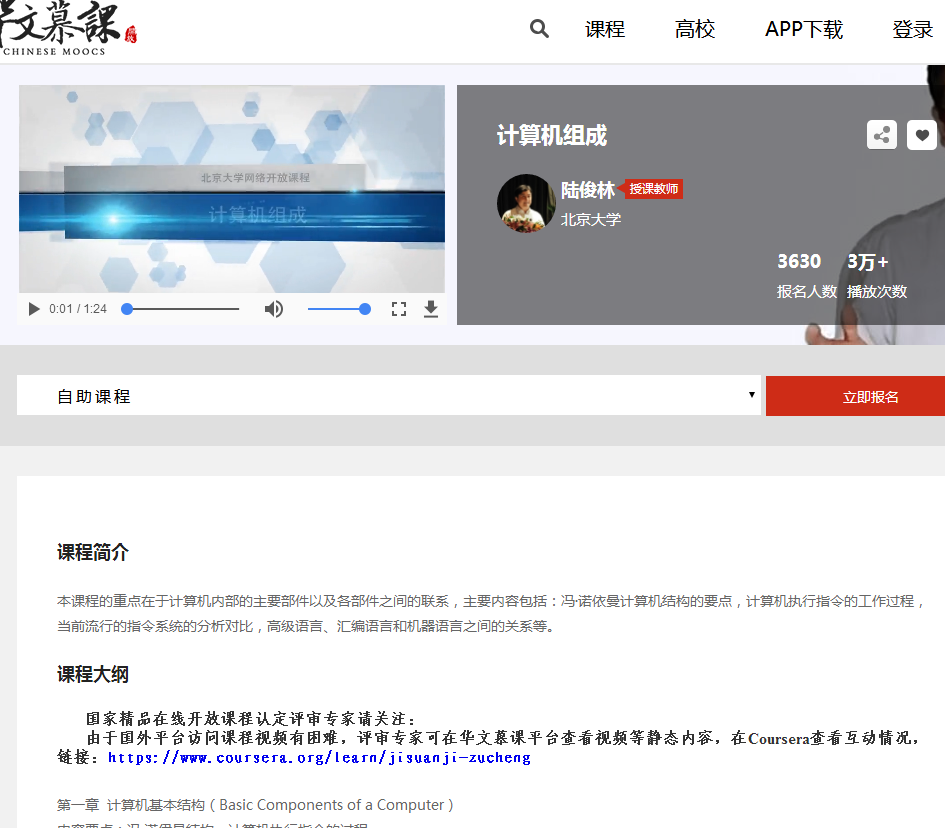The image size is (945, 828).
Task: Click the 立即报名 button
Action: [855, 396]
